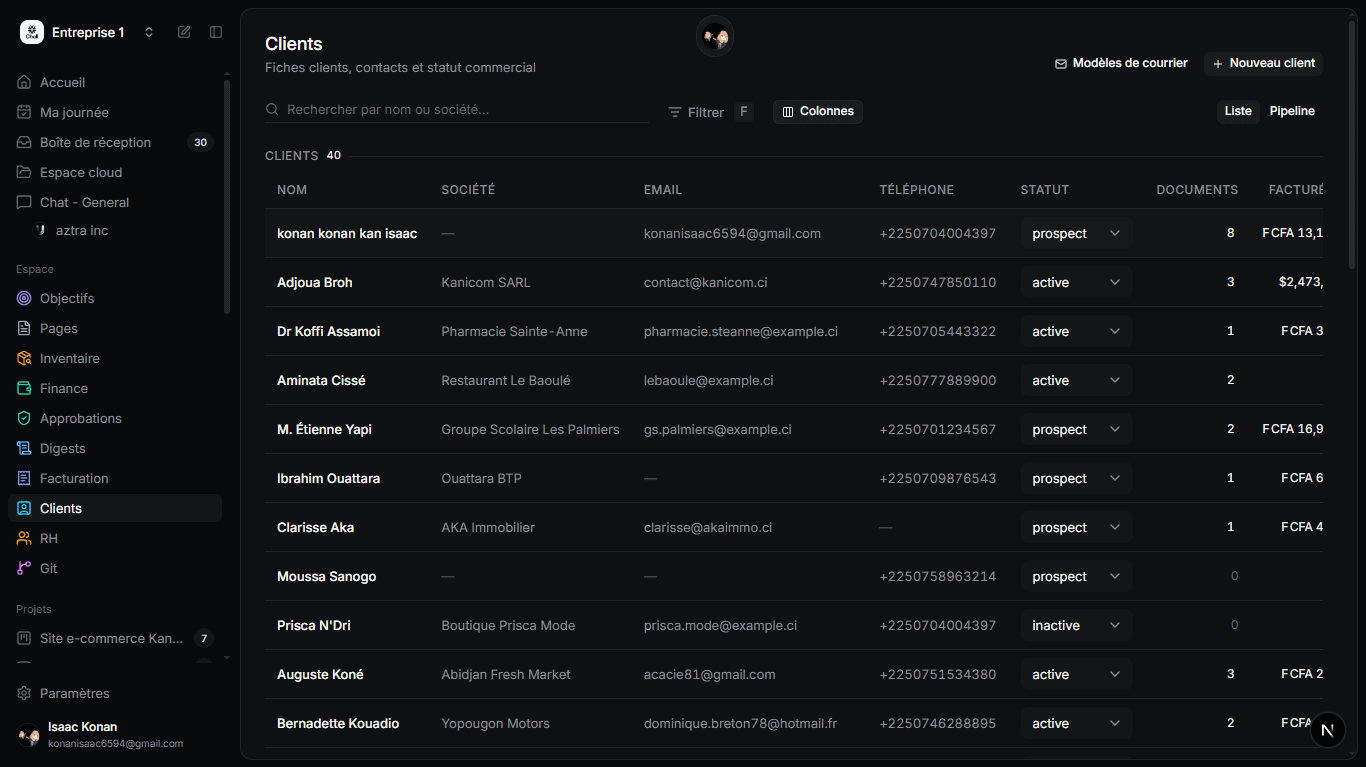Click the email contact@kanicom.ci
The height and width of the screenshot is (767, 1366).
pos(706,282)
